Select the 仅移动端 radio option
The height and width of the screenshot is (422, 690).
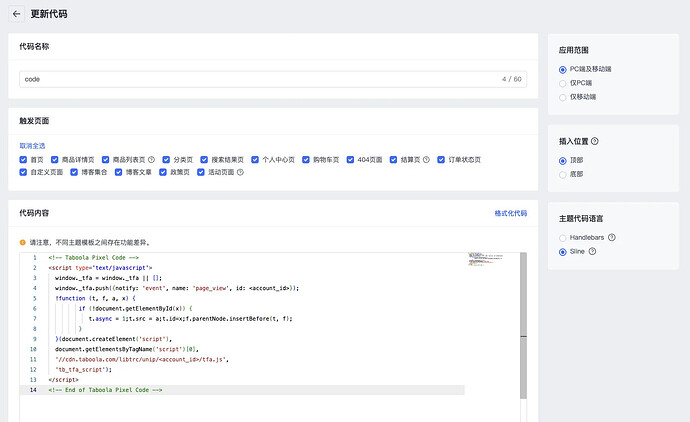click(563, 97)
